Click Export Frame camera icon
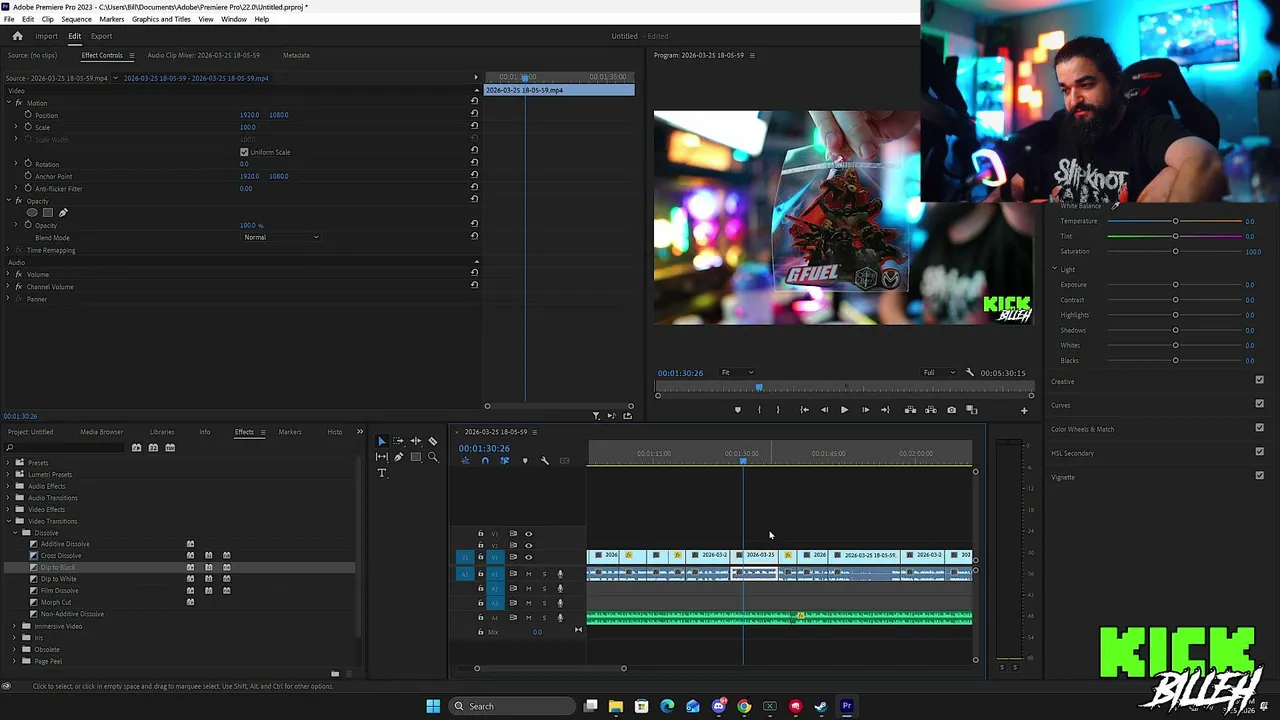The image size is (1280, 720). tap(951, 410)
